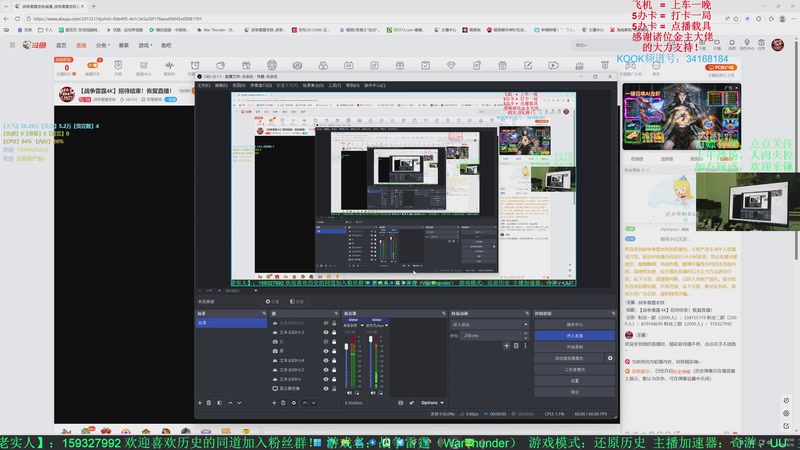Hide 显示器采集 source eye icon
The width and height of the screenshot is (800, 450).
point(326,388)
